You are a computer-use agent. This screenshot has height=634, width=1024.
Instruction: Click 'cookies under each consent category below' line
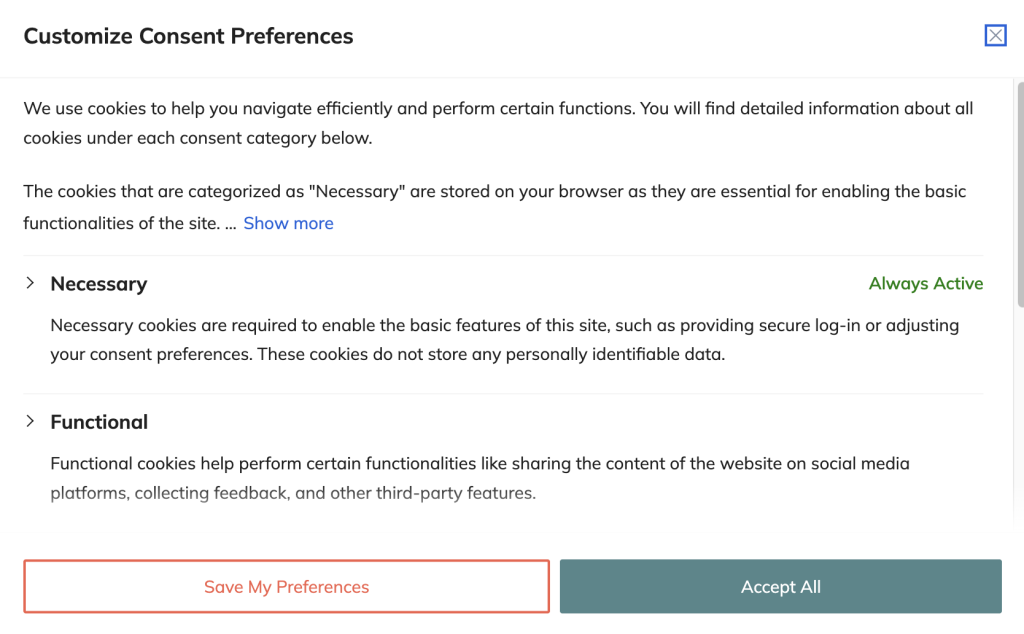pyautogui.click(x=198, y=138)
